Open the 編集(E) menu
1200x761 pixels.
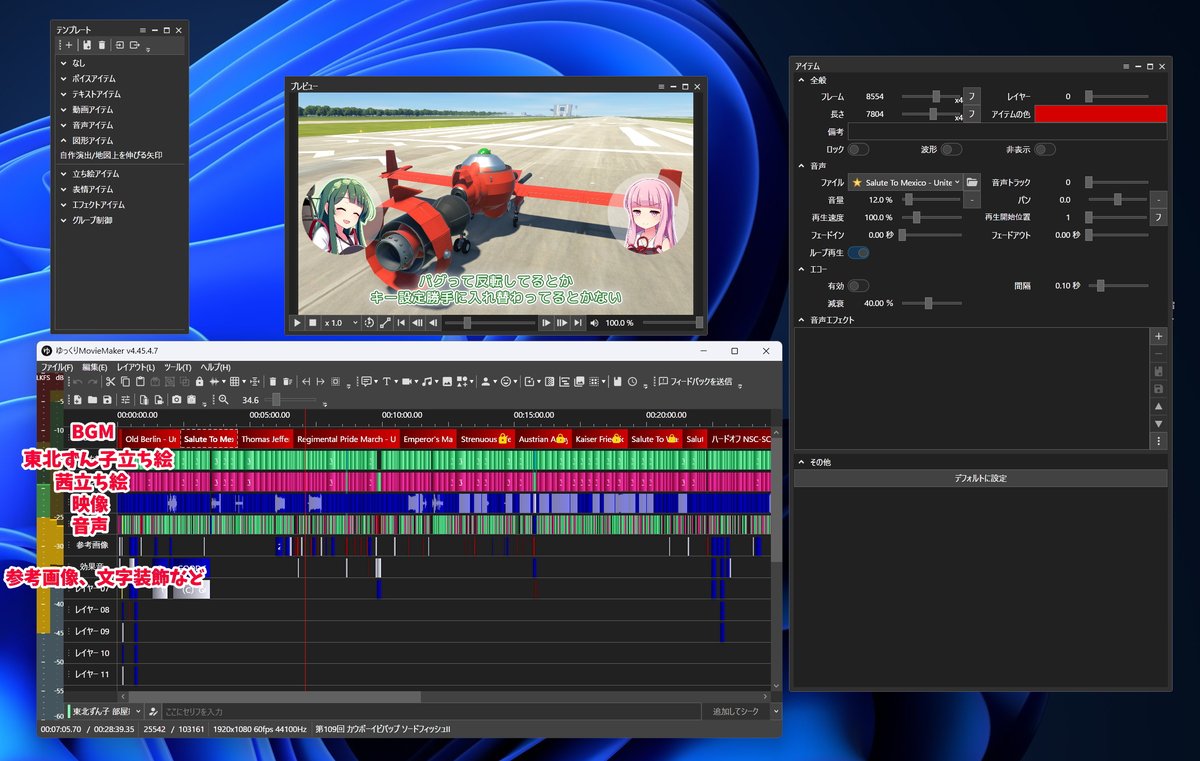95,367
